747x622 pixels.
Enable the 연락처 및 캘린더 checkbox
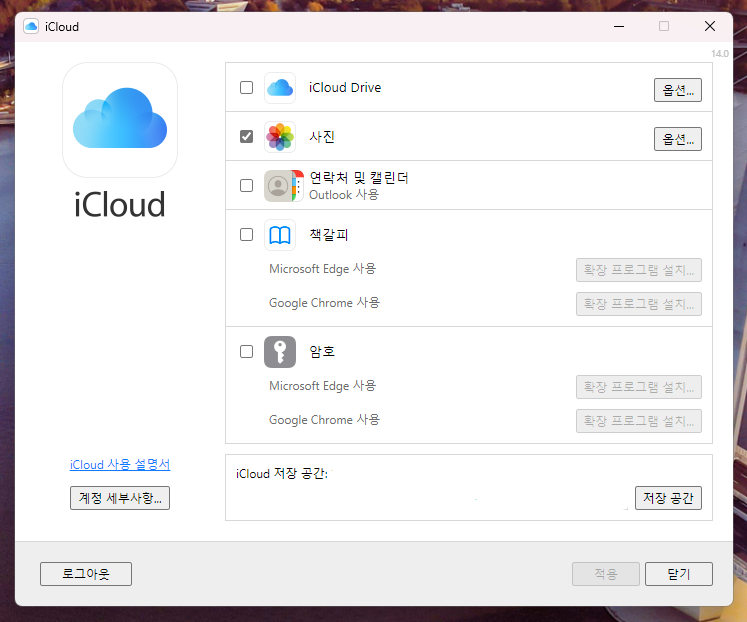coord(246,186)
